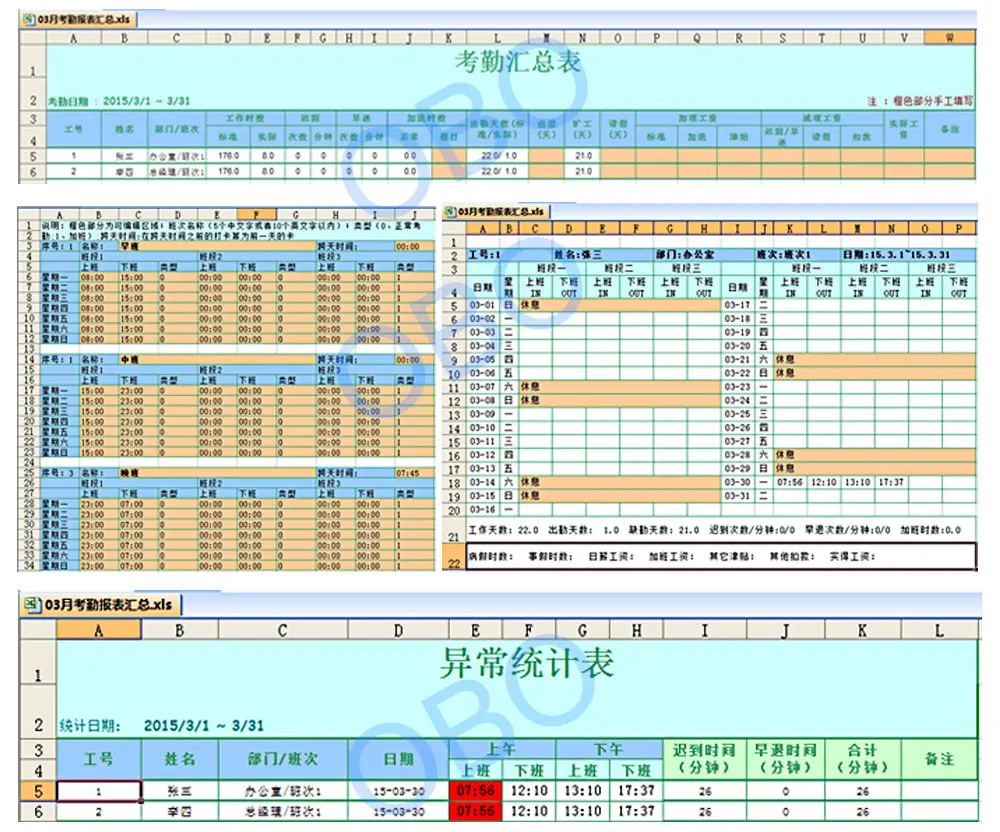
Task: Switch to the 03月考勤报表汇总.xls tab above 异常统计表
Action: pos(101,604)
